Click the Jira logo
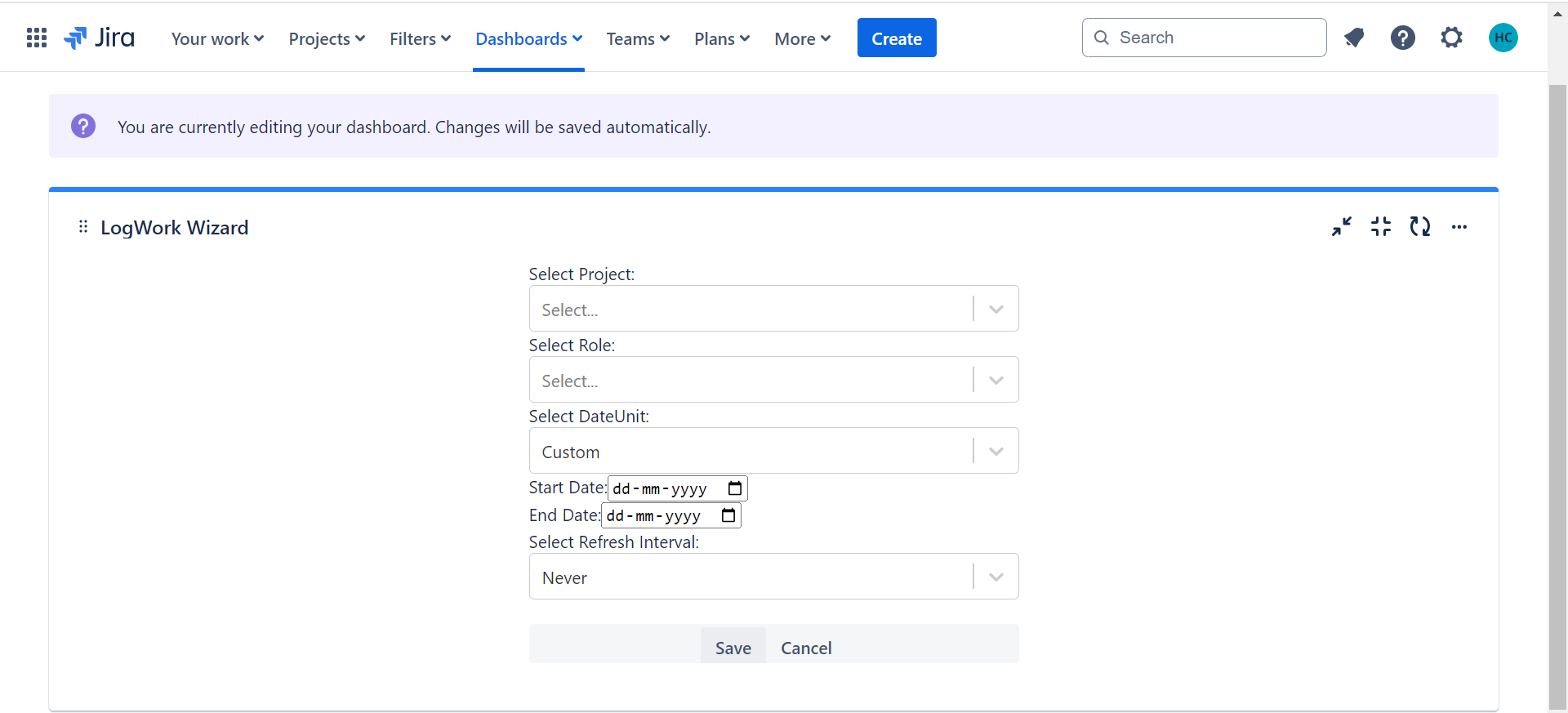The width and height of the screenshot is (1568, 713). (x=100, y=38)
